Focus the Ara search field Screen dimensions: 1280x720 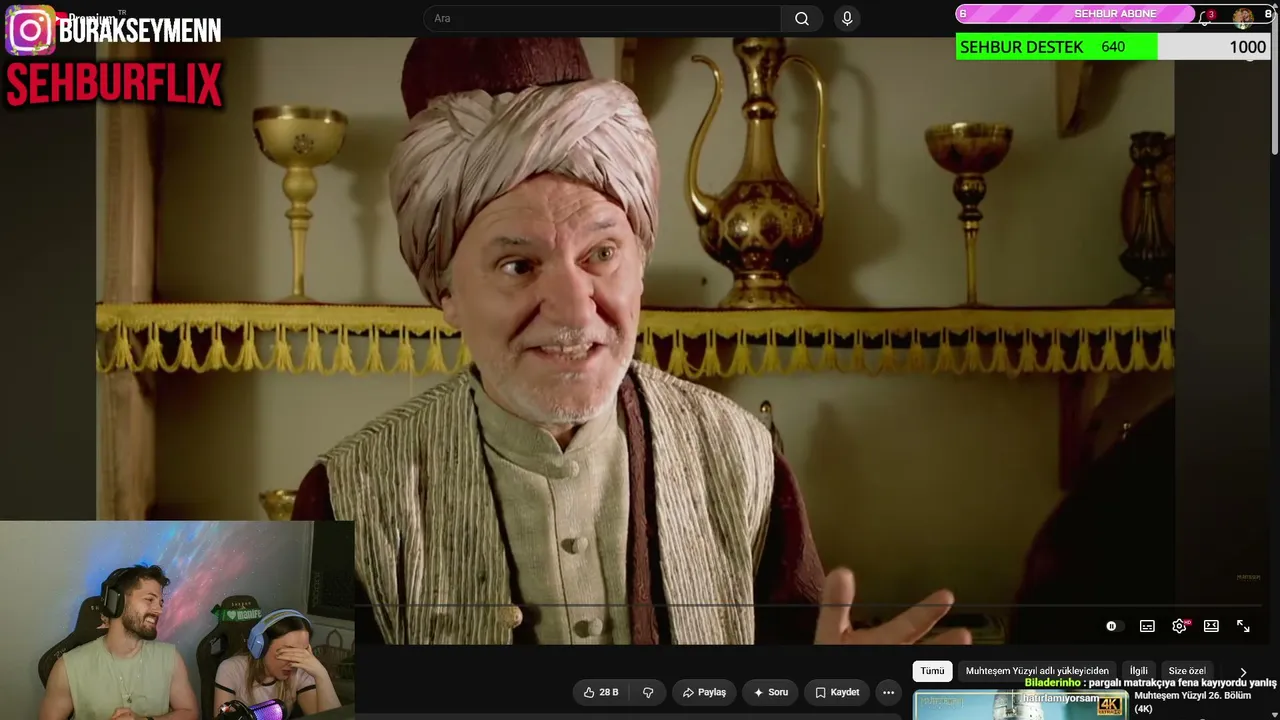602,18
